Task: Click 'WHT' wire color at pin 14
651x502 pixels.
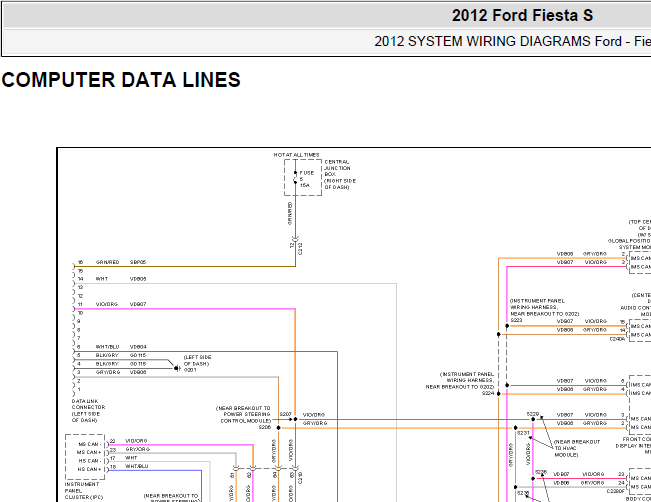Action: [102, 279]
